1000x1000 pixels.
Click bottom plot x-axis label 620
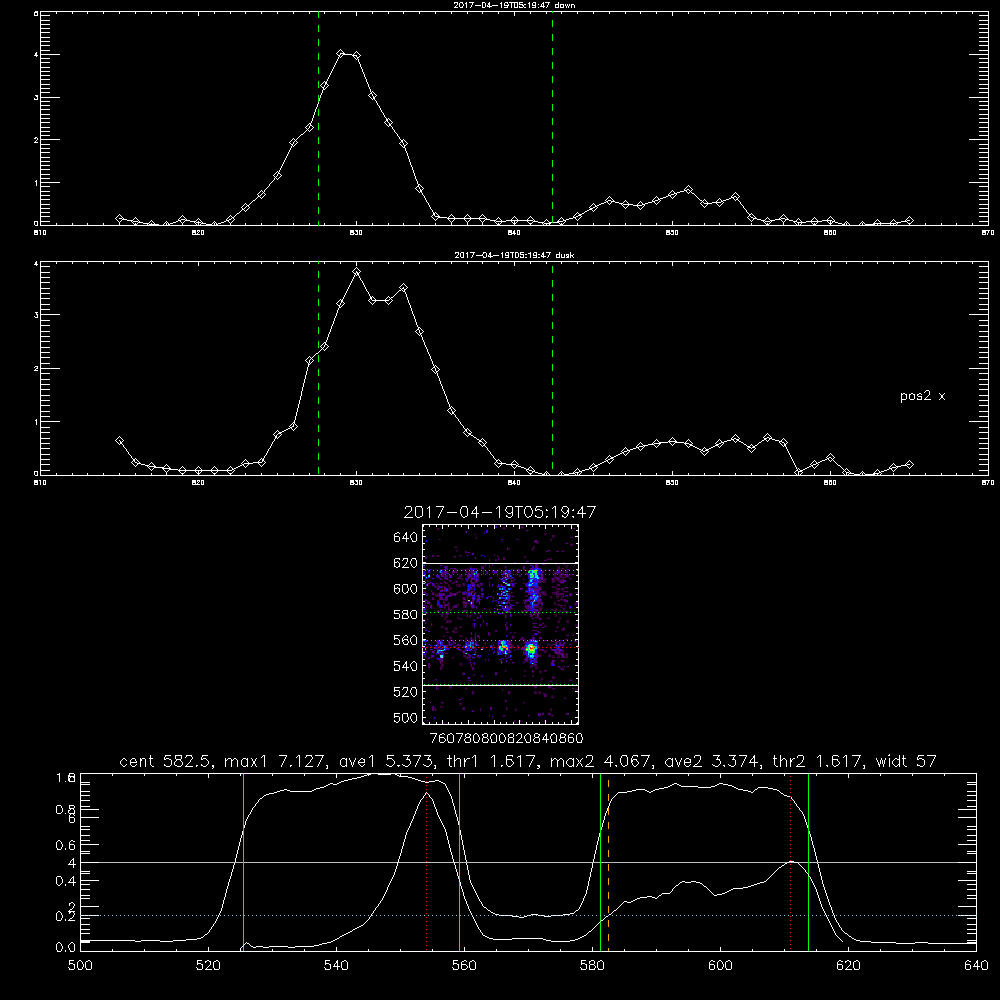point(848,966)
